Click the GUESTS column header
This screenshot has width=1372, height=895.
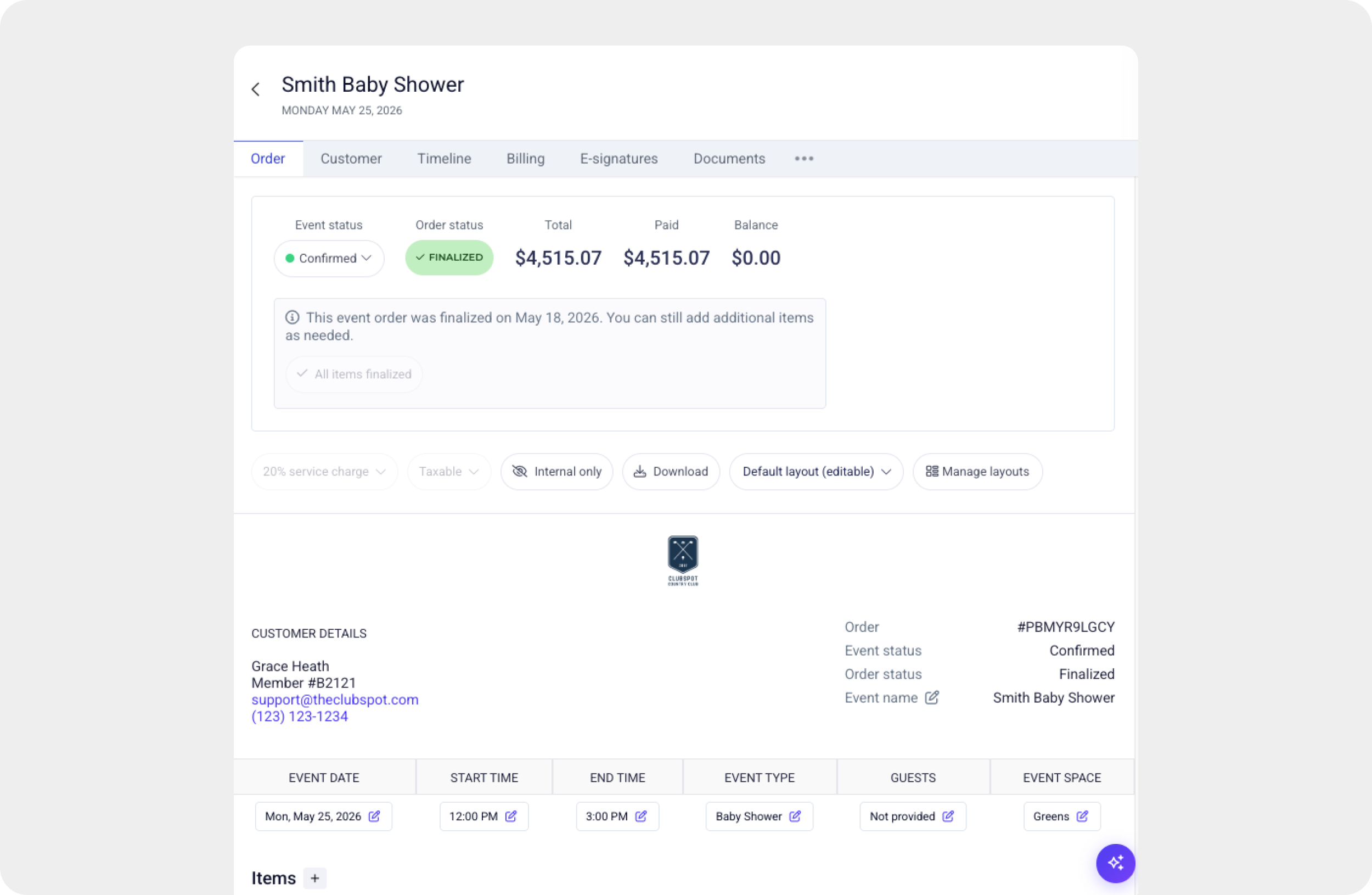913,777
